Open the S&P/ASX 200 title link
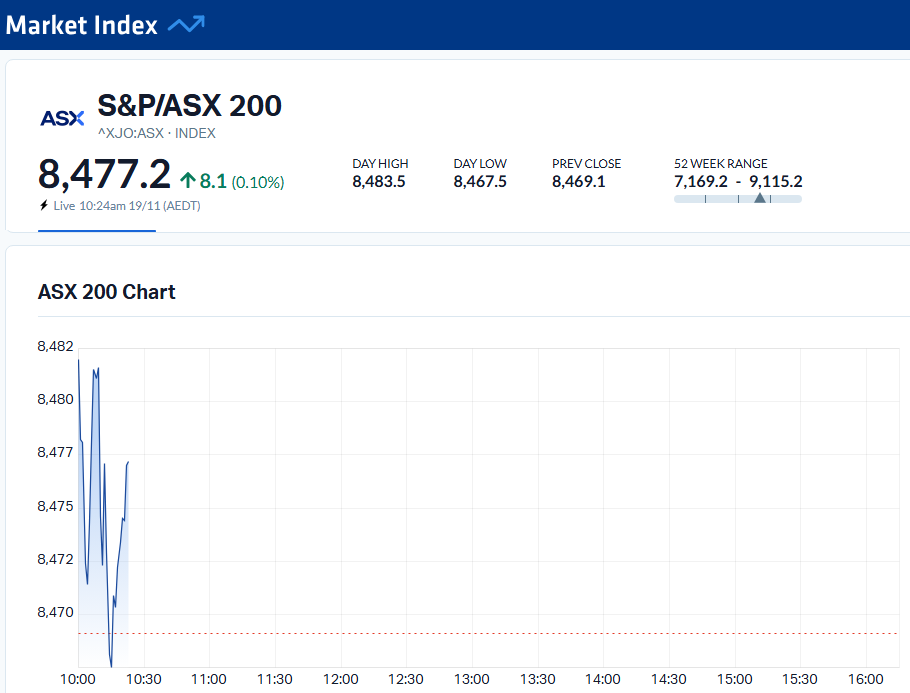 point(190,105)
